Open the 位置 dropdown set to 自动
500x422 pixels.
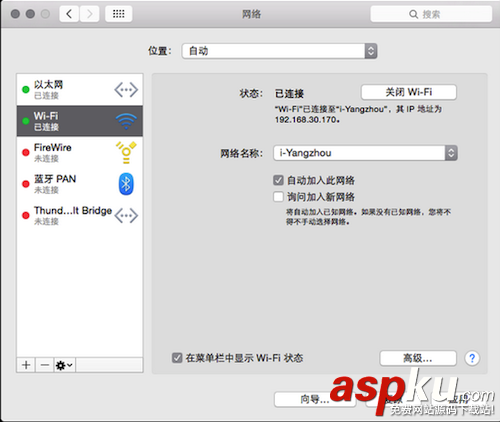(279, 51)
